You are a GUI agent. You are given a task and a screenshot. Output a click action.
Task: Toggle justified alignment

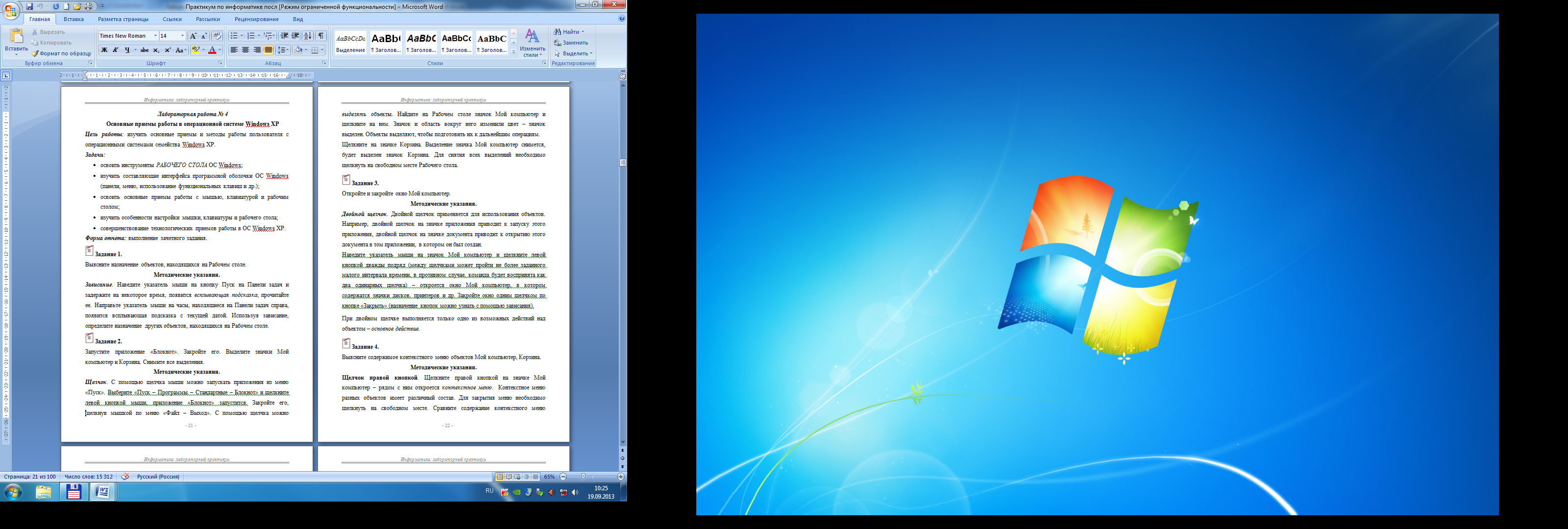[269, 50]
